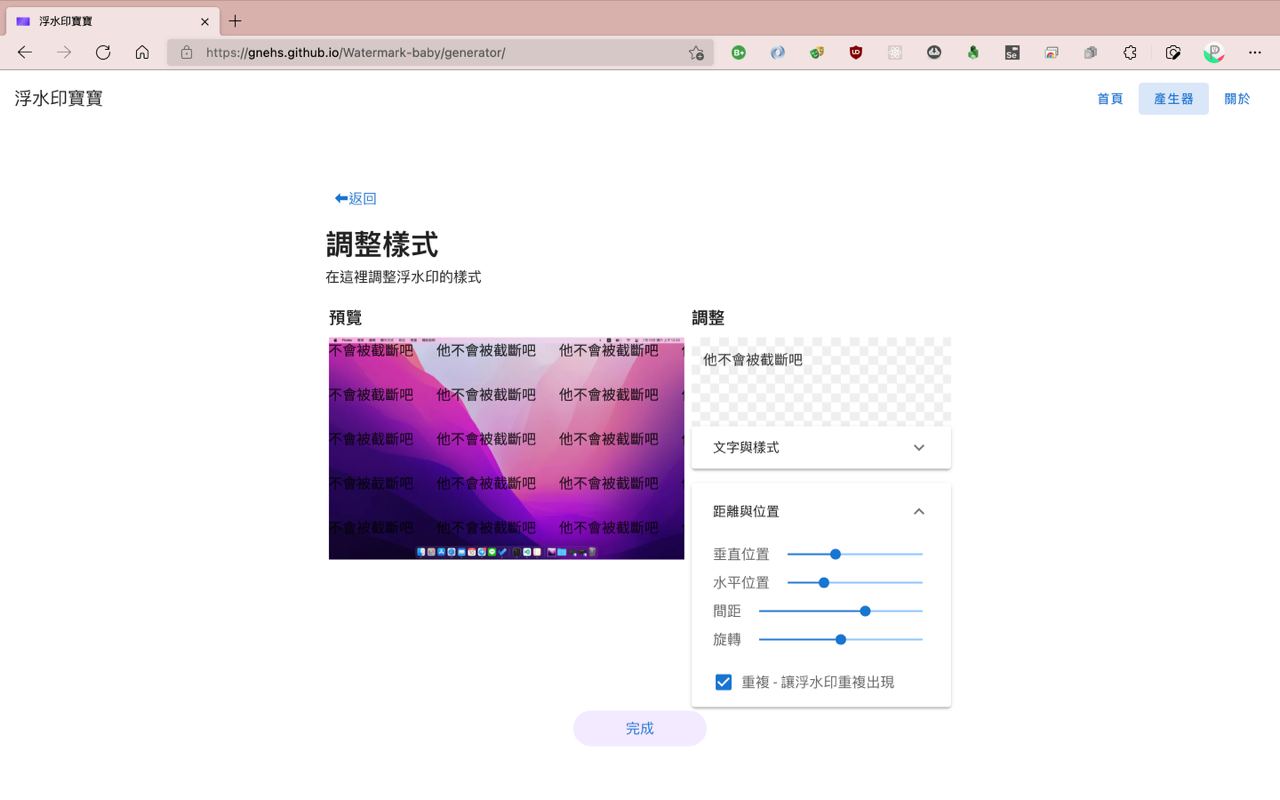Viewport: 1280px width, 800px height.
Task: Click the 垂直位置 slider handle
Action: 835,554
